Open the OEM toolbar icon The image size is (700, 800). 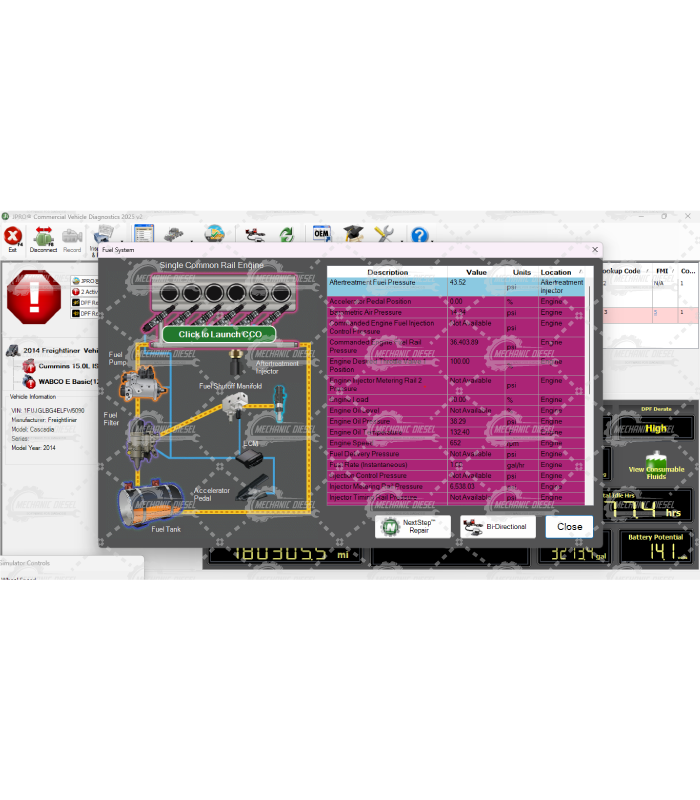point(321,233)
